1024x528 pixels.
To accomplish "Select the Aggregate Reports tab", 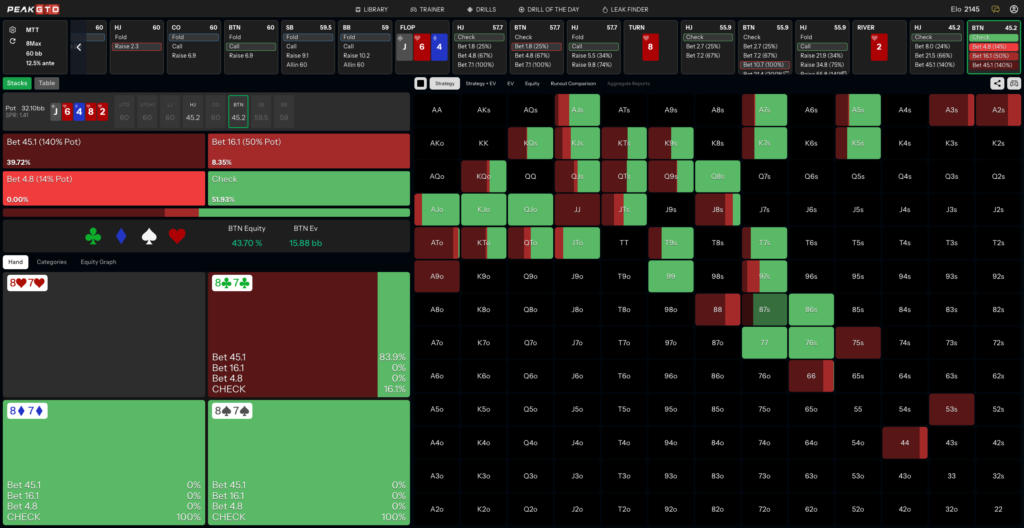I will 628,84.
